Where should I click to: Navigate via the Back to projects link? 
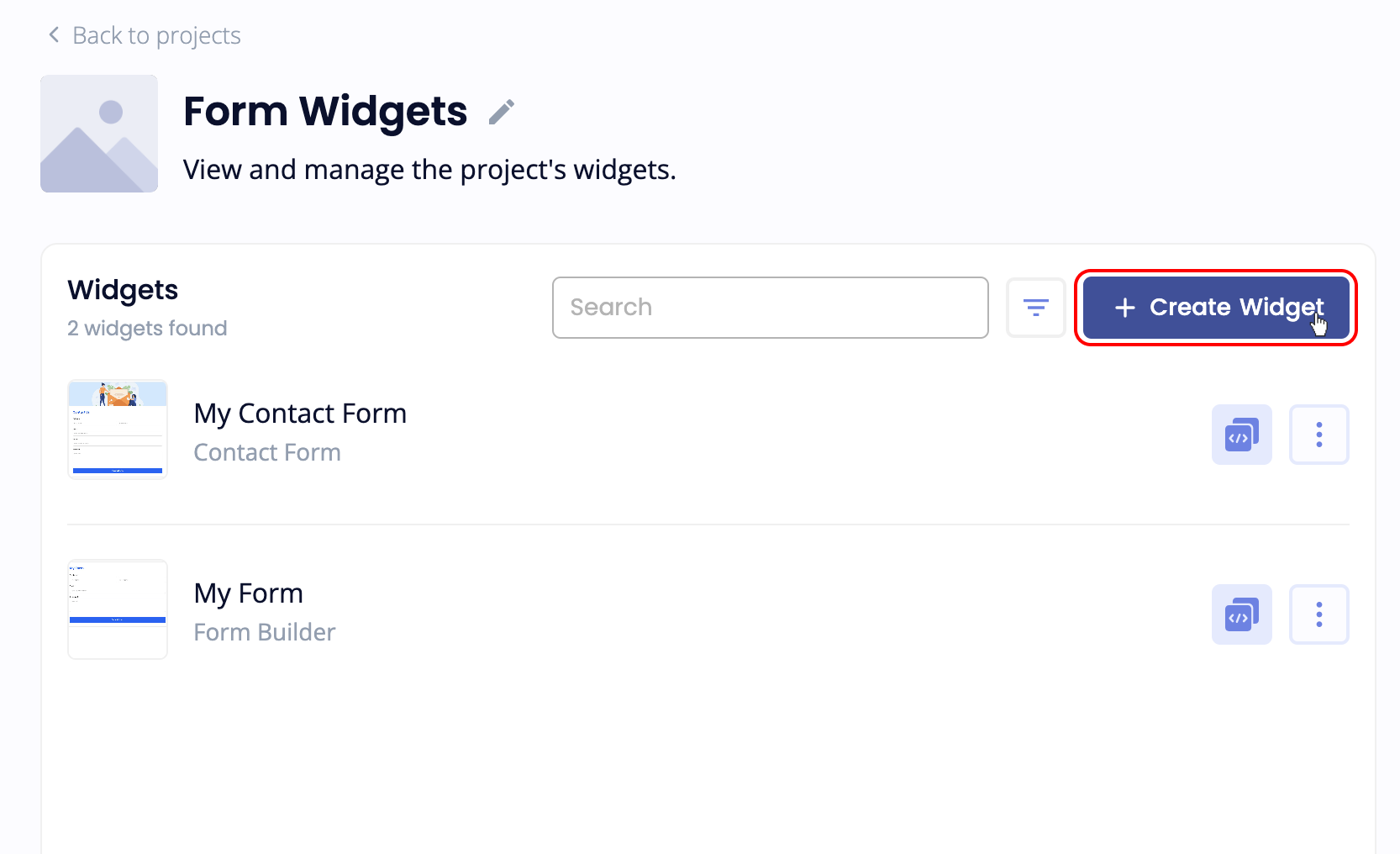[x=156, y=34]
